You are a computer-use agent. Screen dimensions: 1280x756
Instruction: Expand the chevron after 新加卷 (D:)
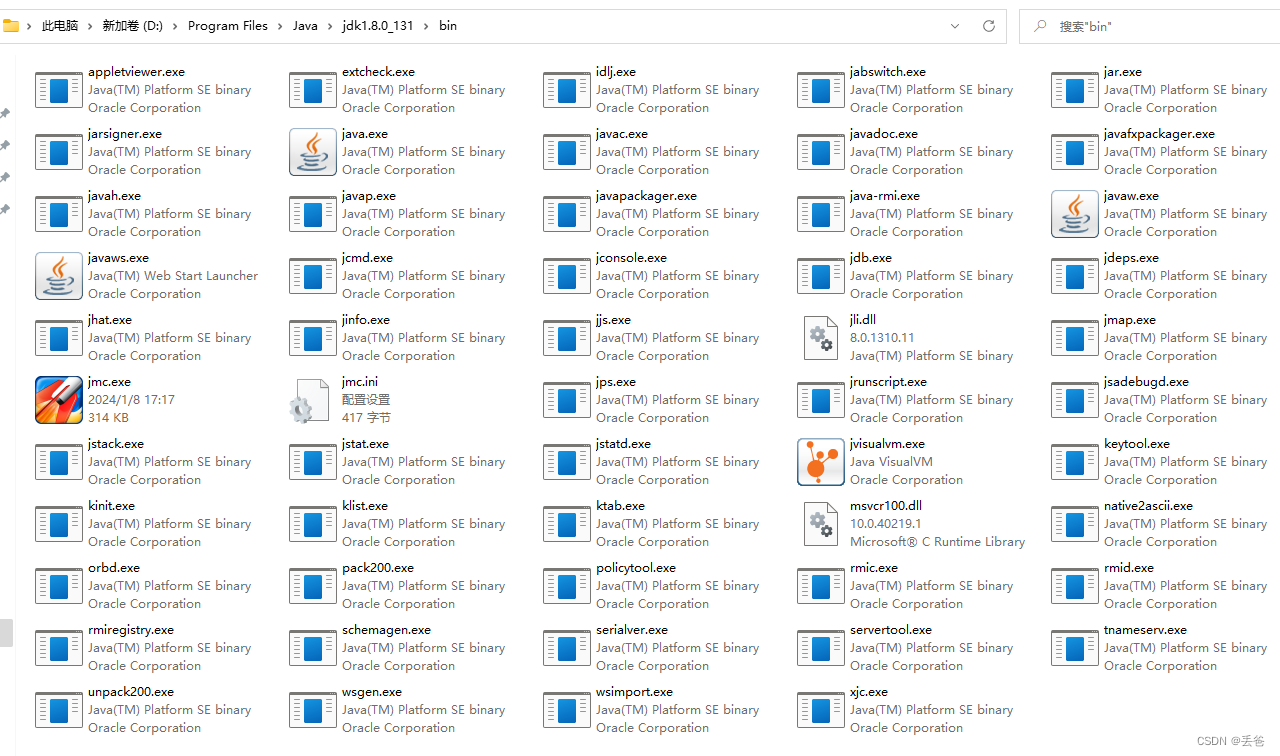(176, 26)
